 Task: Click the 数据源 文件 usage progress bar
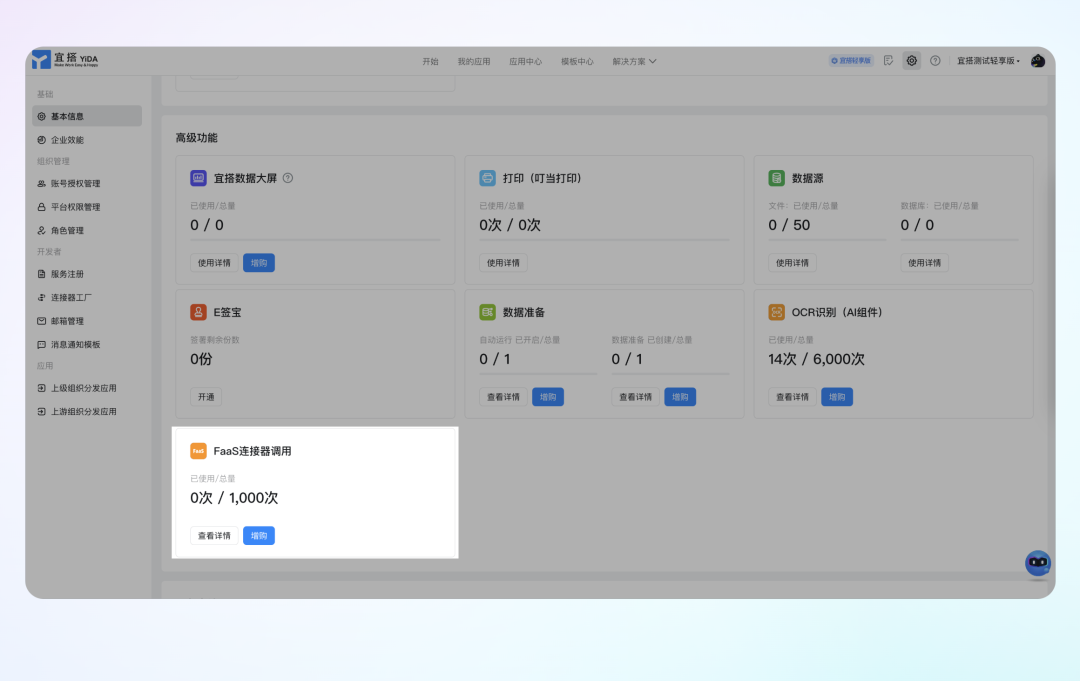tap(827, 240)
